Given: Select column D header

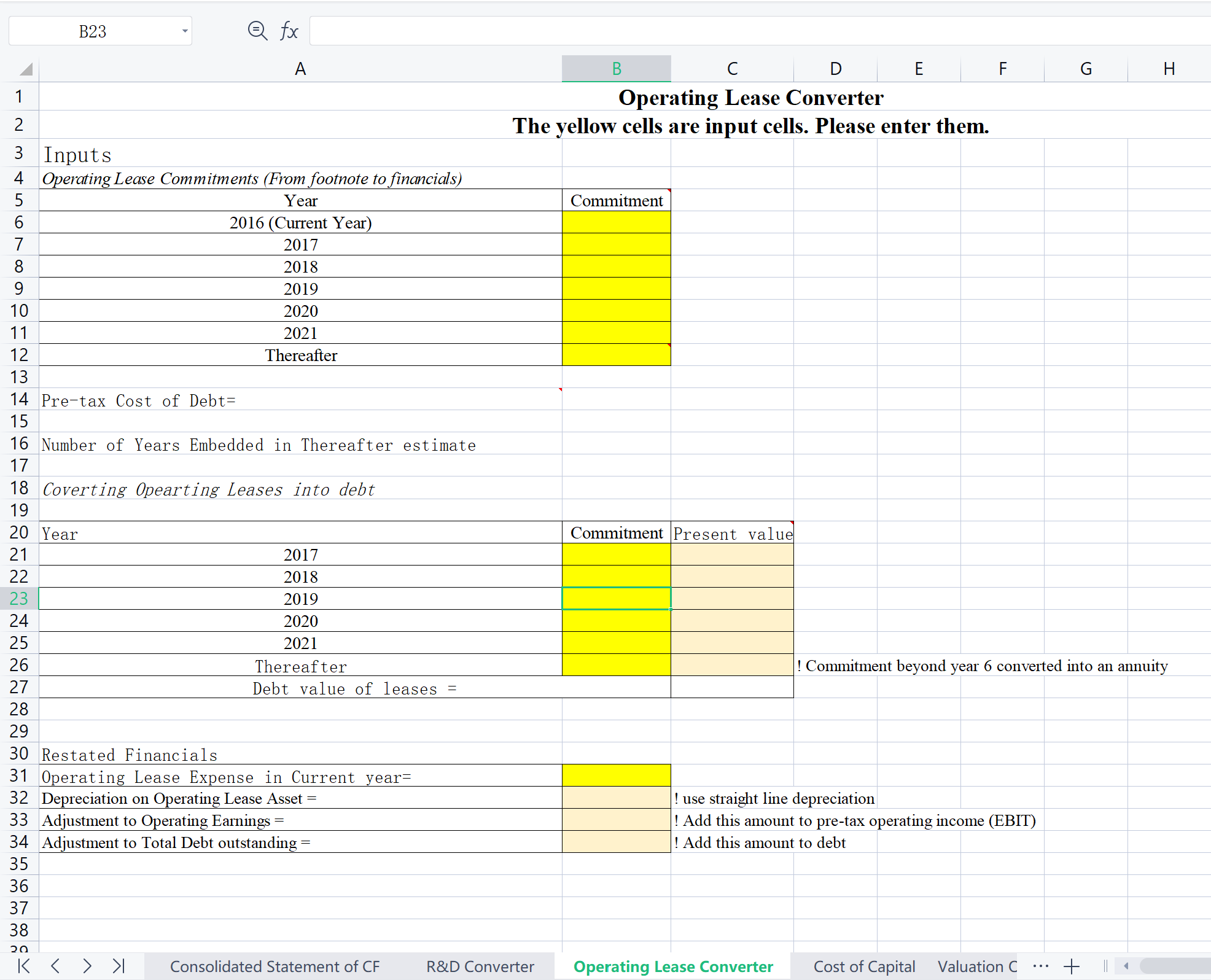Looking at the screenshot, I should point(835,69).
